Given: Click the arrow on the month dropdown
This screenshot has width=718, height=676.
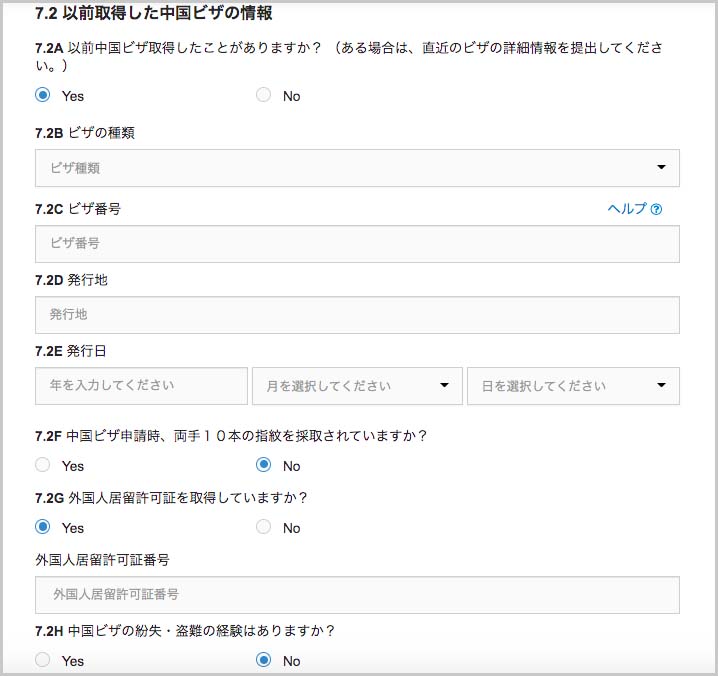Looking at the screenshot, I should point(444,385).
